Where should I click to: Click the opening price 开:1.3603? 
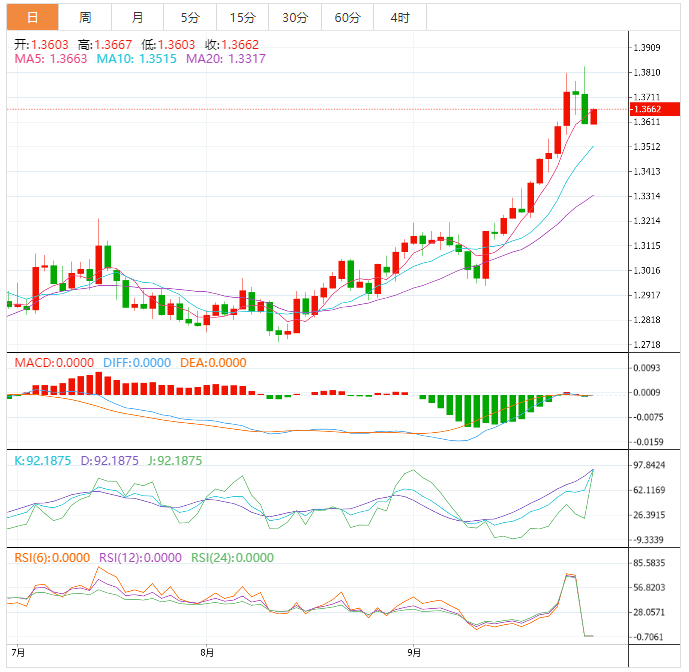click(41, 45)
